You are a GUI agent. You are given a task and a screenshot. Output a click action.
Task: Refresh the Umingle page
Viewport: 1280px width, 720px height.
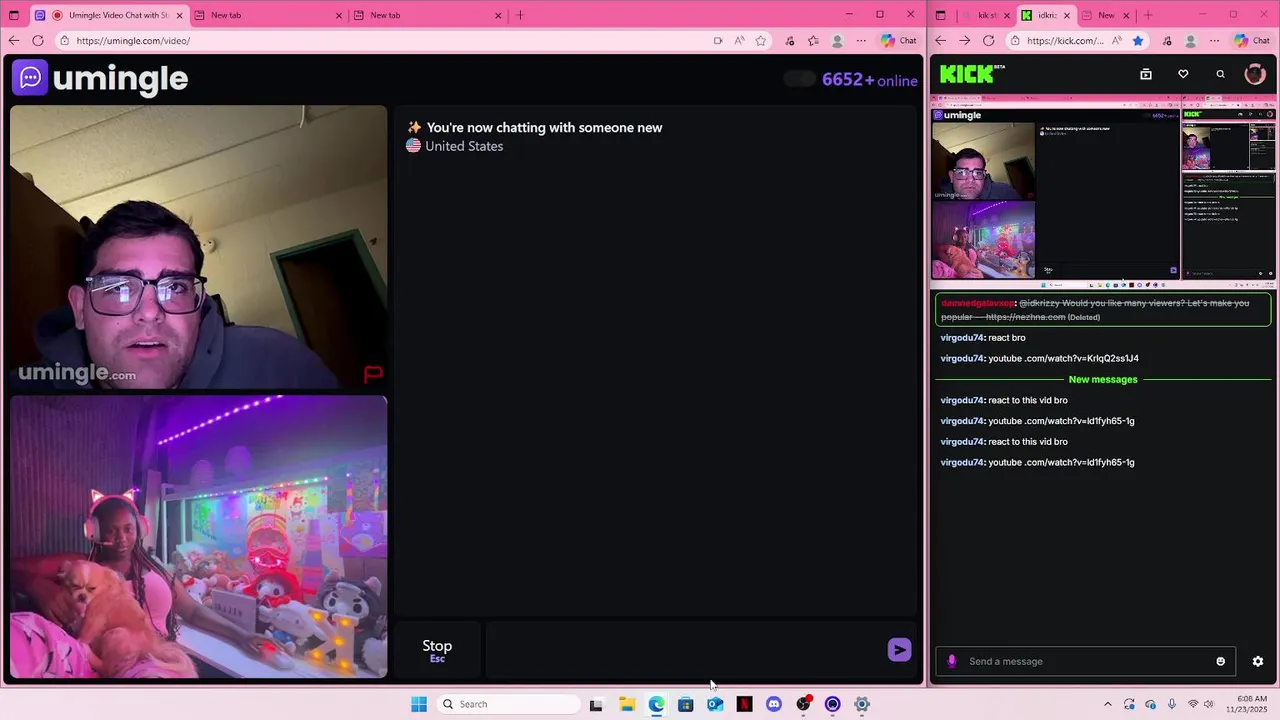point(38,40)
